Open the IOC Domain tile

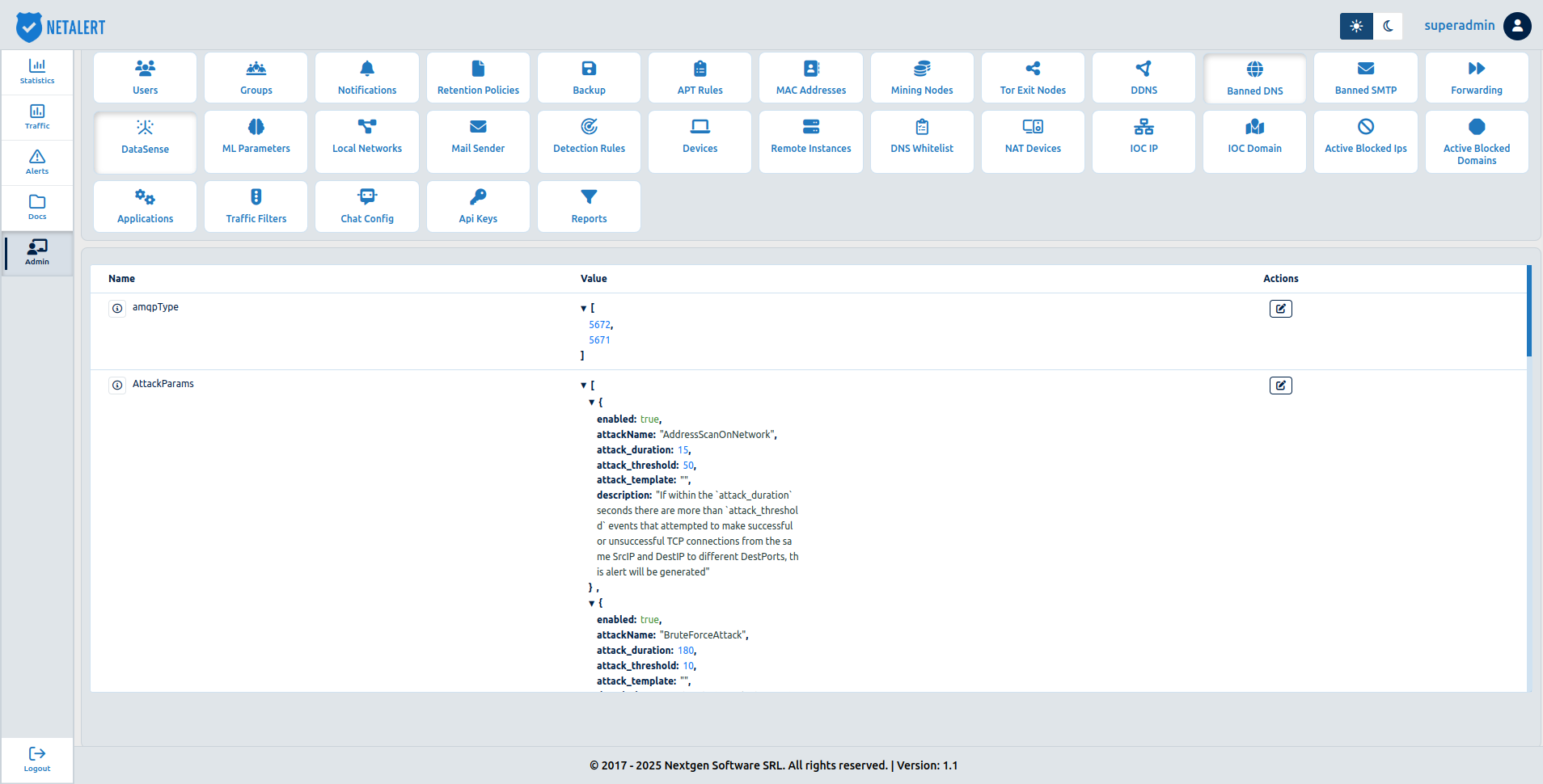(1255, 141)
